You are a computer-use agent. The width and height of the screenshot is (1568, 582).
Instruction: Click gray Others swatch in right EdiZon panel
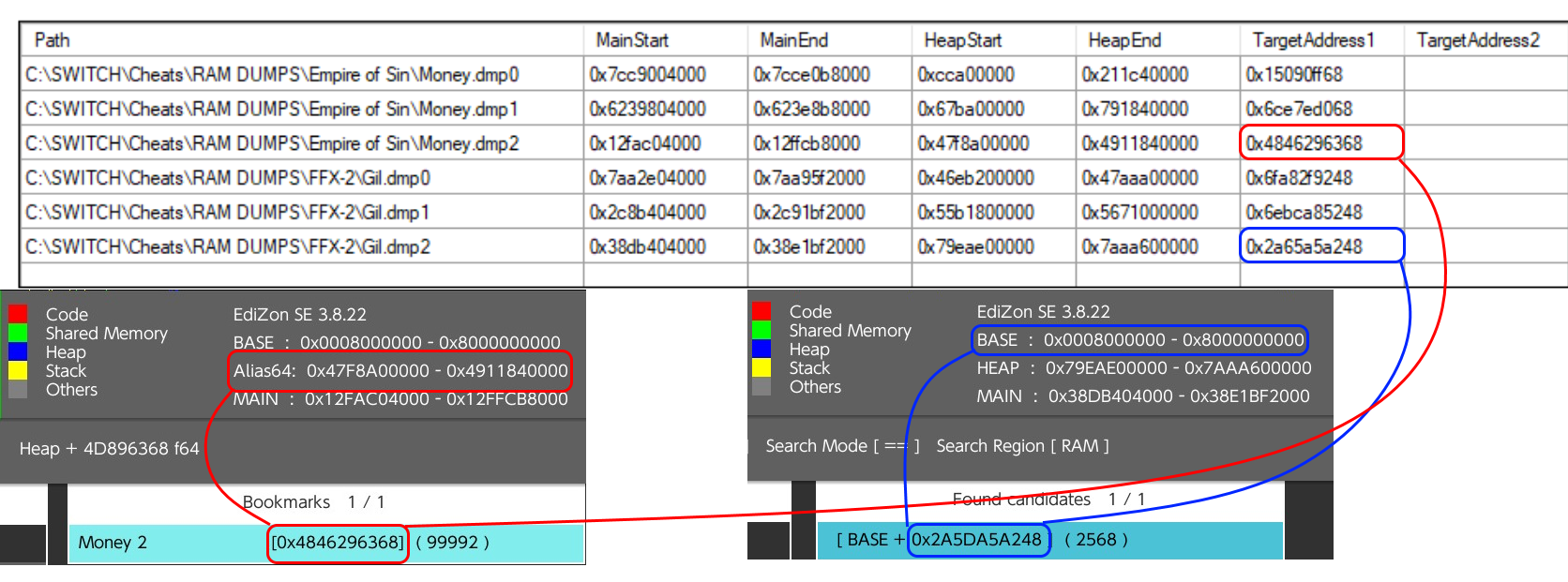[761, 386]
